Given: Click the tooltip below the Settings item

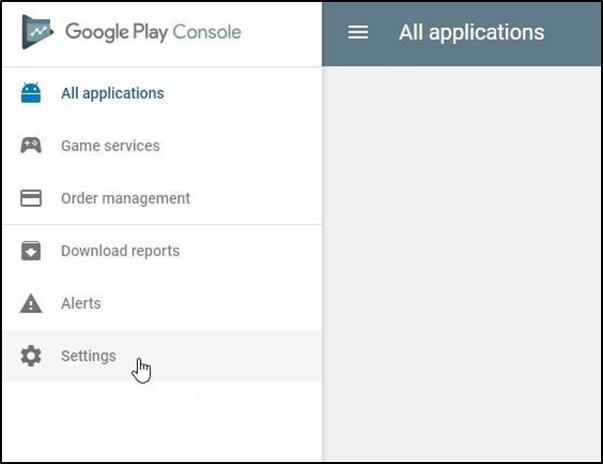Looking at the screenshot, I should click(x=167, y=397).
